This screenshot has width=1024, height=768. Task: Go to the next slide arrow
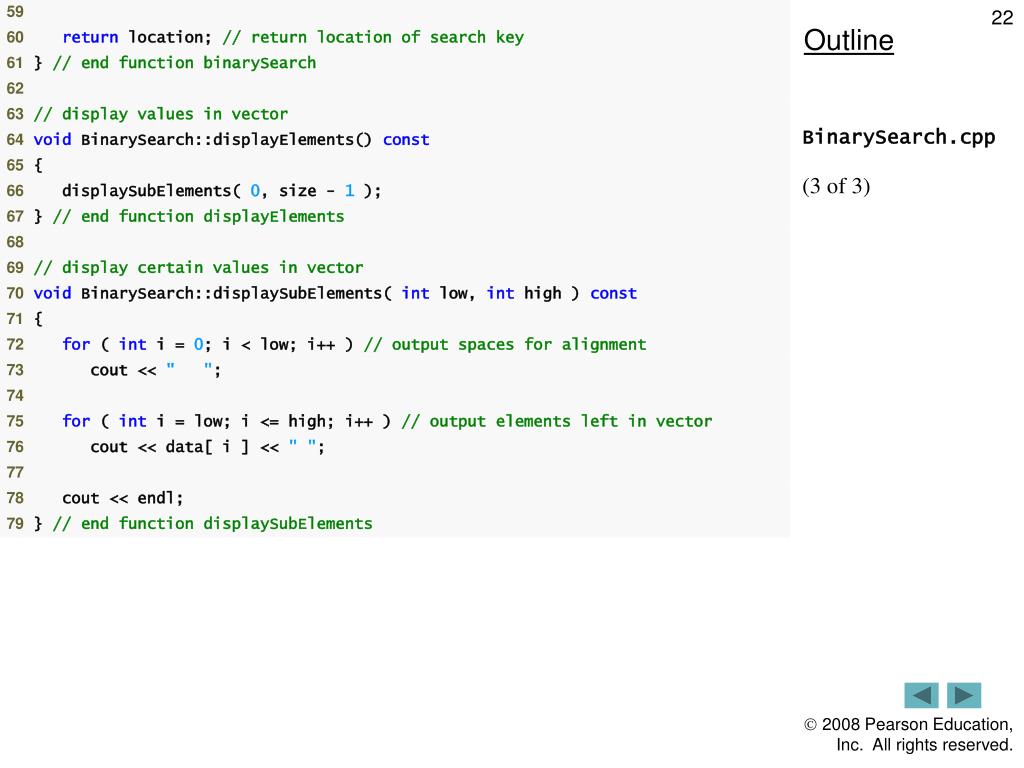point(964,695)
